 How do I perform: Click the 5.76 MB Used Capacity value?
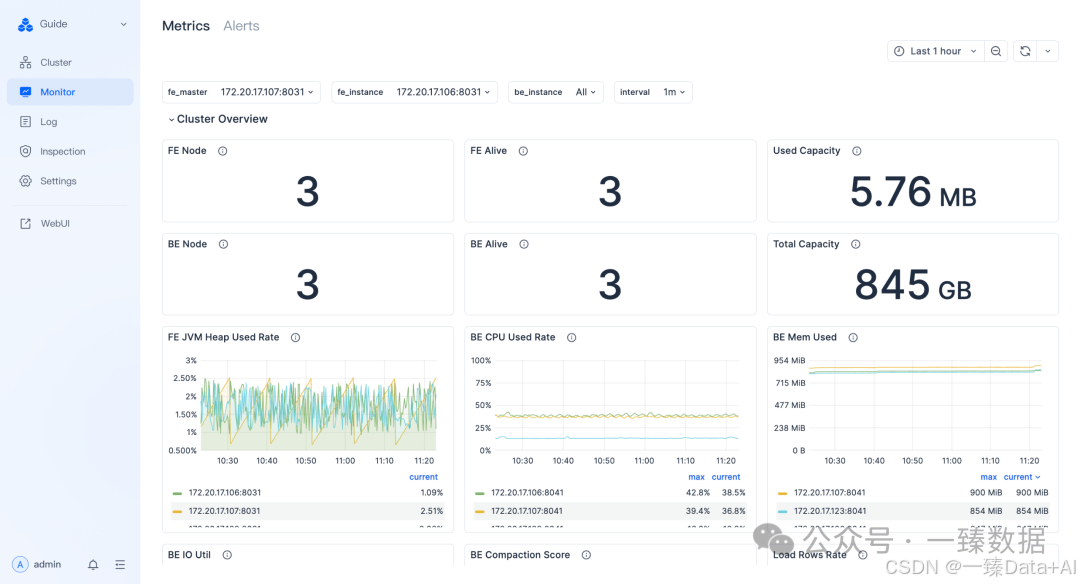pyautogui.click(x=913, y=192)
